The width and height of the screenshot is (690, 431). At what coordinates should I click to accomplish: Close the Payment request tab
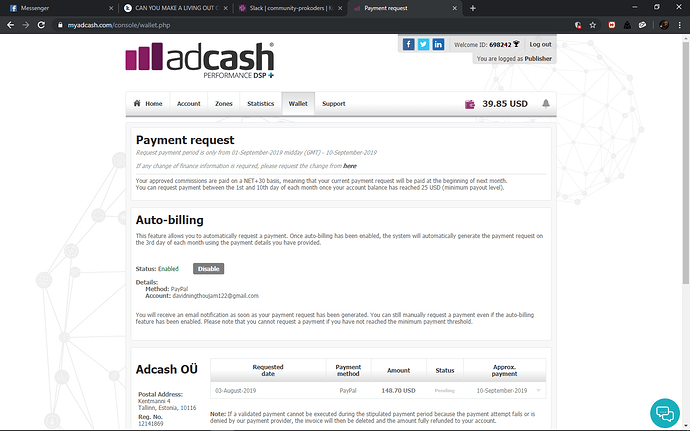(x=455, y=8)
